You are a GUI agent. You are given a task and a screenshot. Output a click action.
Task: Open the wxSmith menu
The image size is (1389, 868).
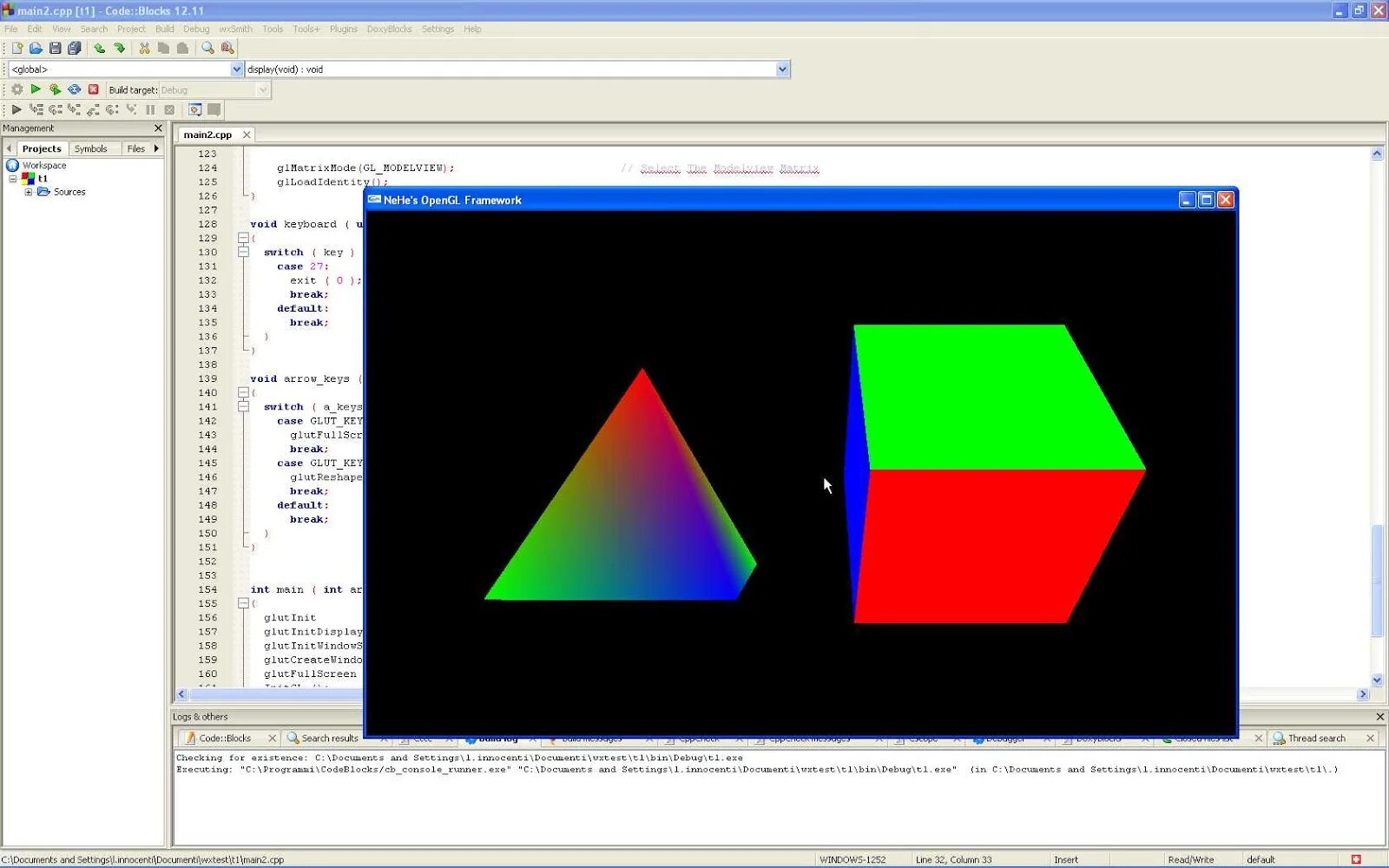(234, 29)
